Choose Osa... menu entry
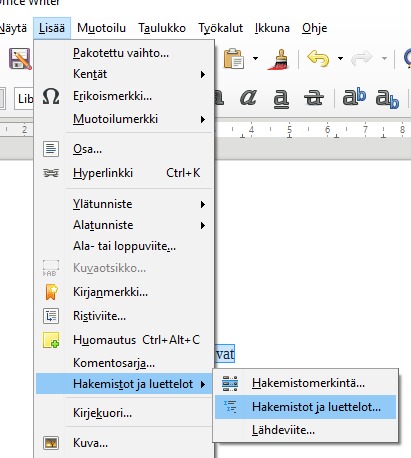 124,149
